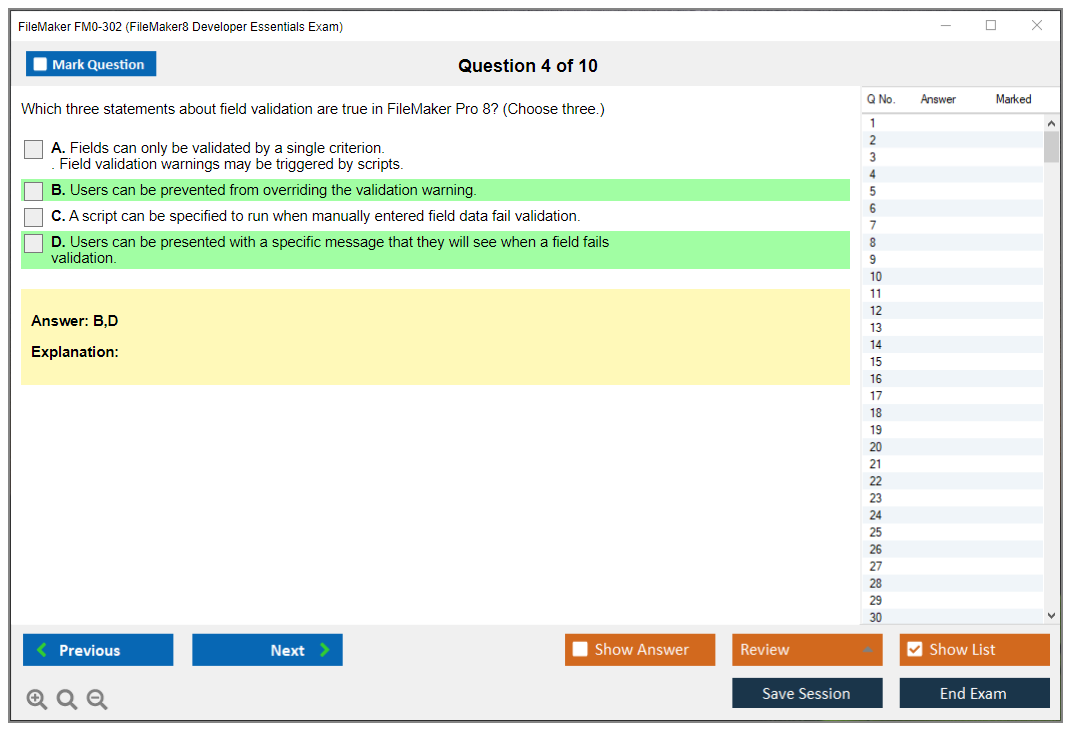Select answer option B checkbox
1075x735 pixels.
33,191
